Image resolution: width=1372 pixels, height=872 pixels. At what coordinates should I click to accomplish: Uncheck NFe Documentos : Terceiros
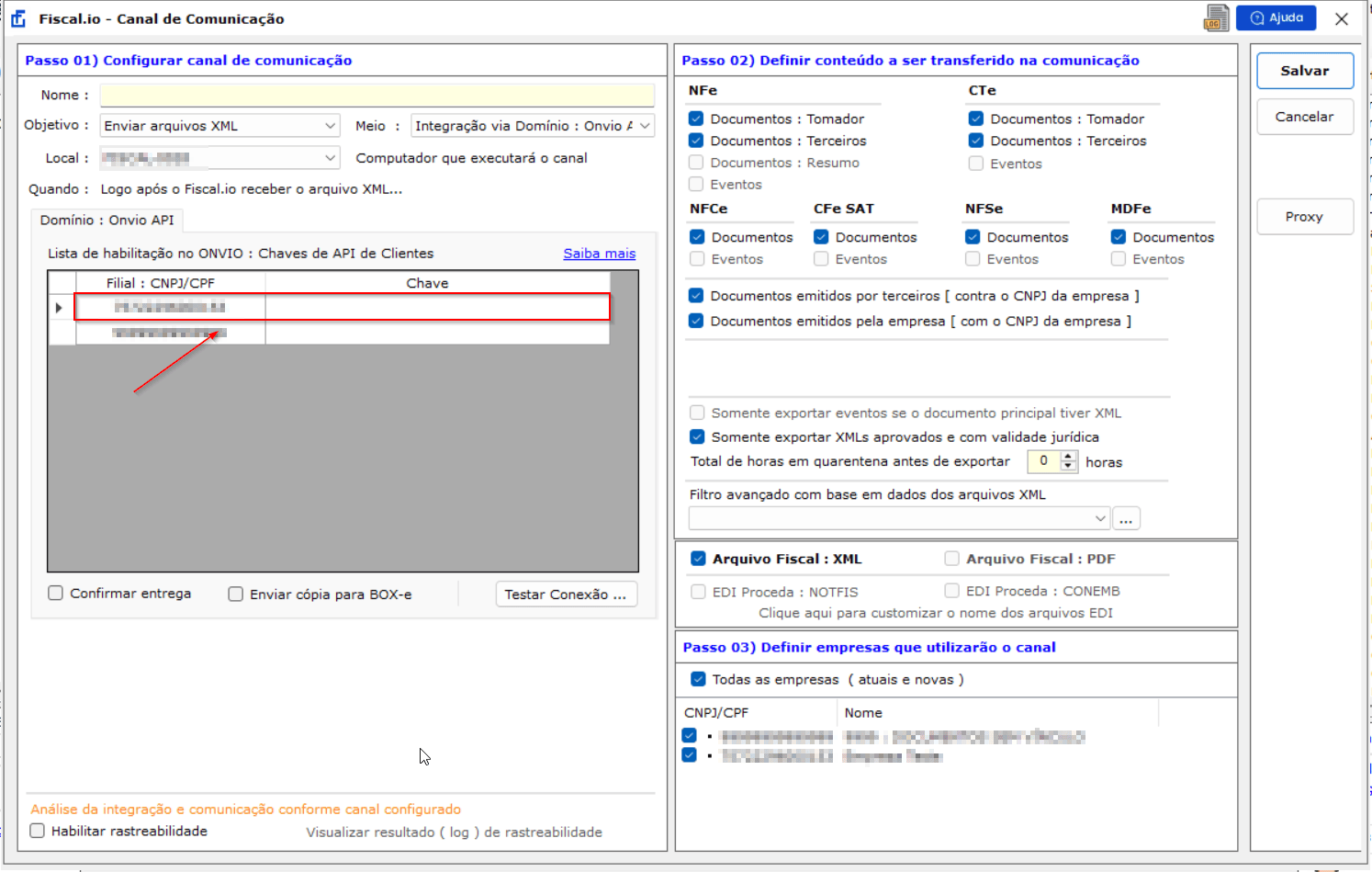(696, 141)
